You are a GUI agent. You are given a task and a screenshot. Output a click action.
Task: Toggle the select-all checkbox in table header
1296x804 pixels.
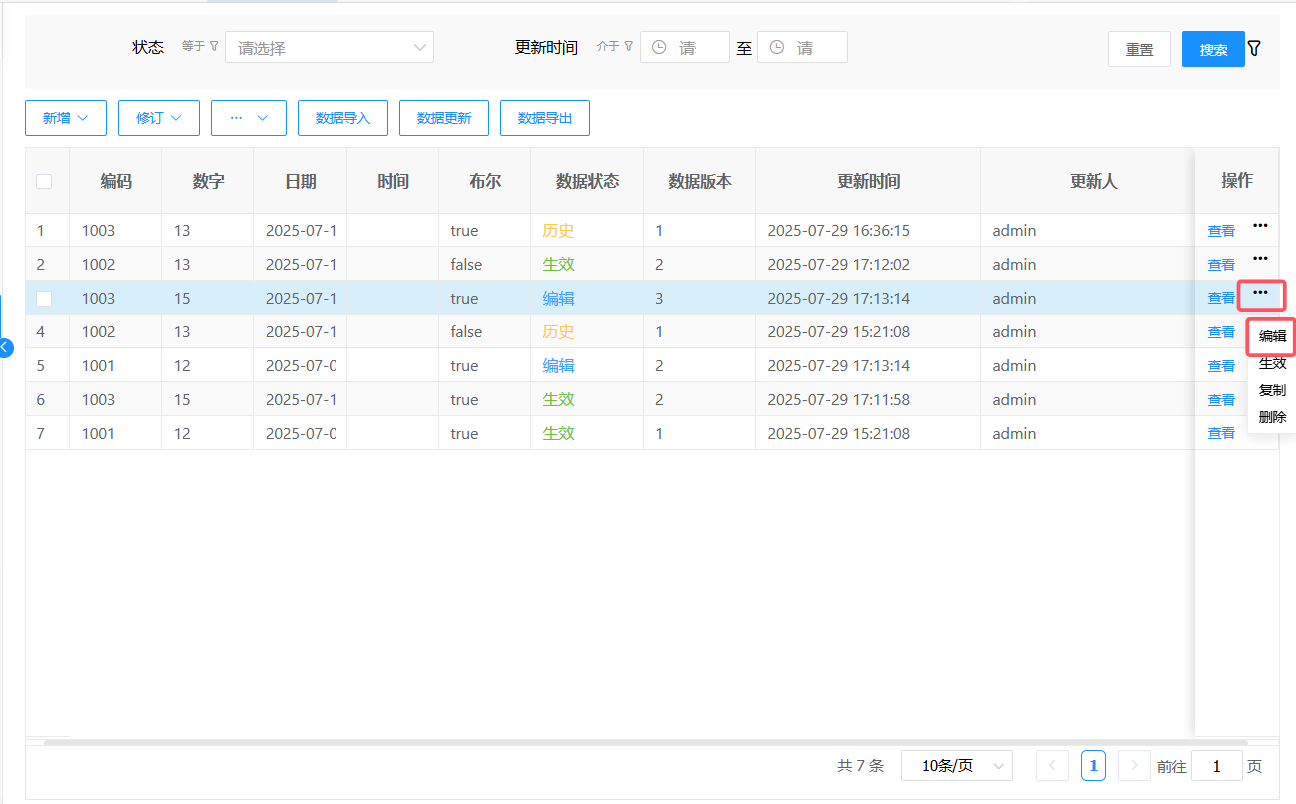44,181
